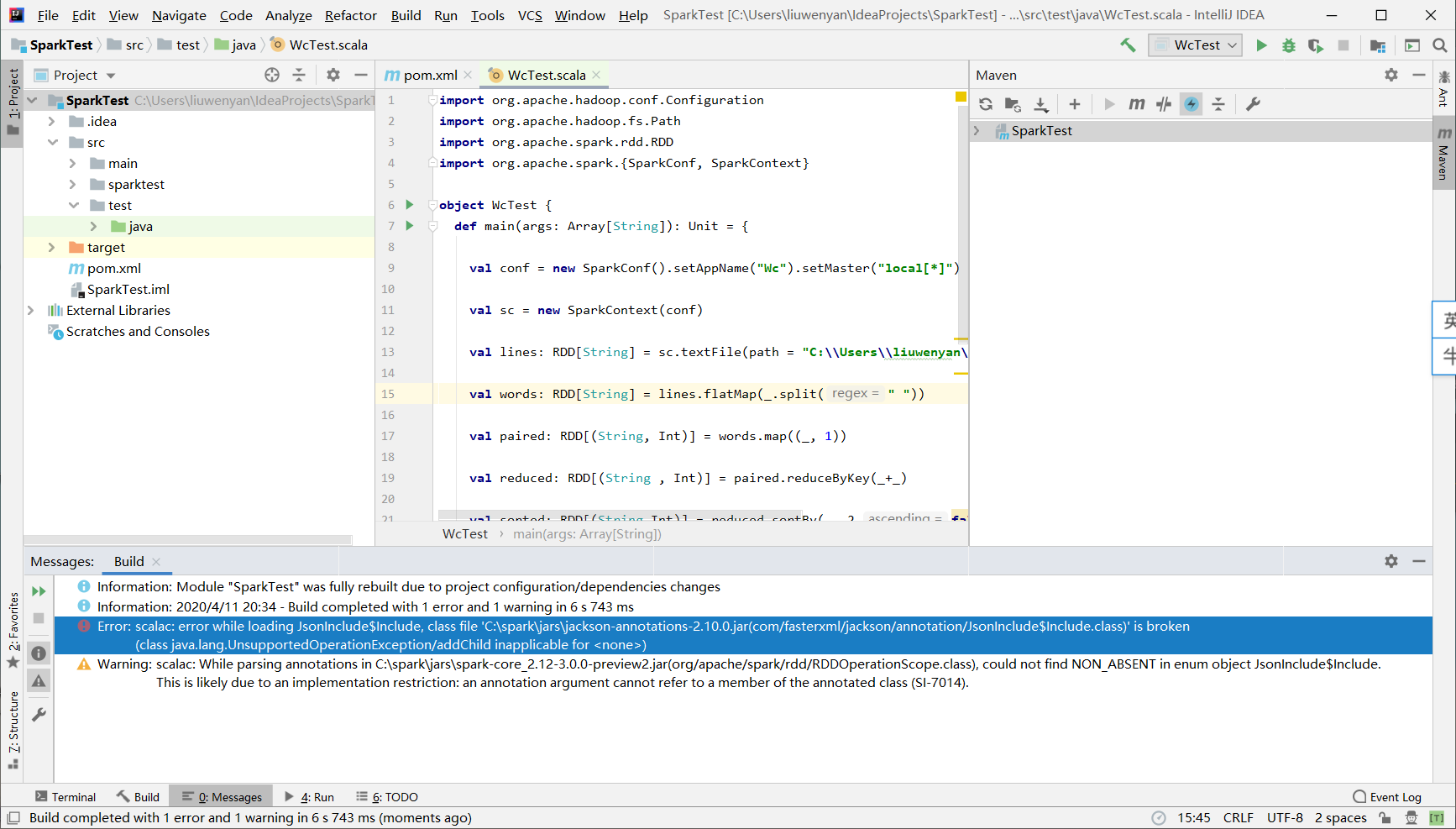Debug WcTest with the bug icon
Screen dimensions: 1456x829
1289,45
